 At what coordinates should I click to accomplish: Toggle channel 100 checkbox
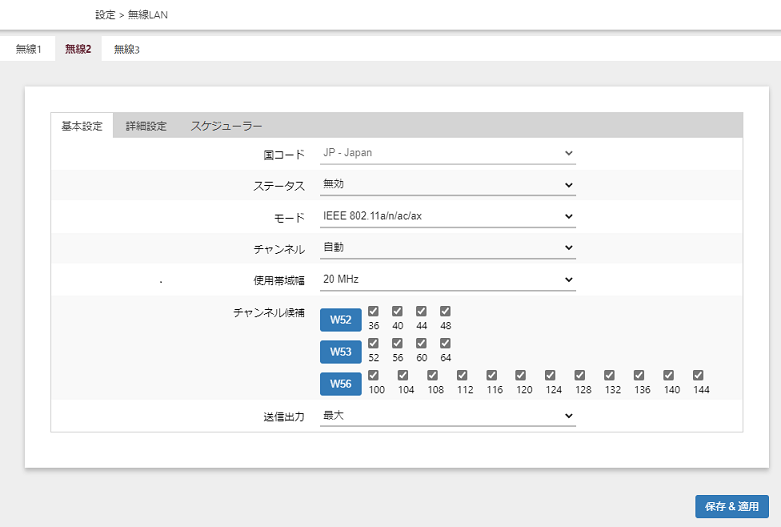pos(374,375)
